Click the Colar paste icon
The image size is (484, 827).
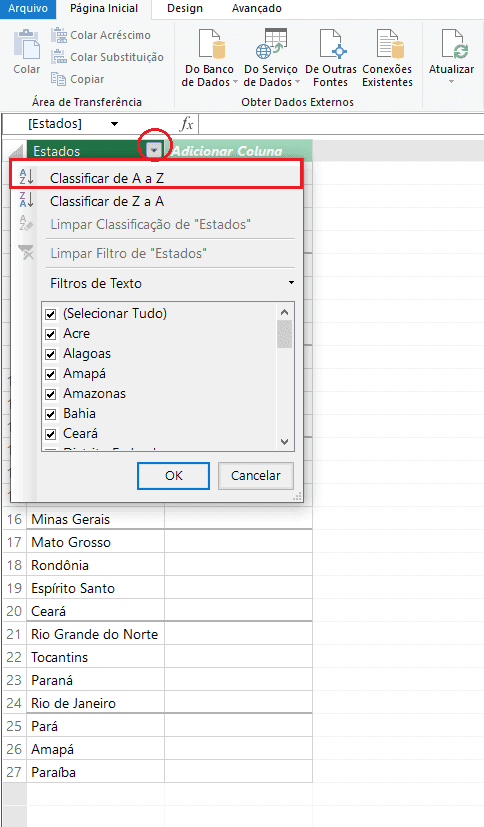[26, 44]
